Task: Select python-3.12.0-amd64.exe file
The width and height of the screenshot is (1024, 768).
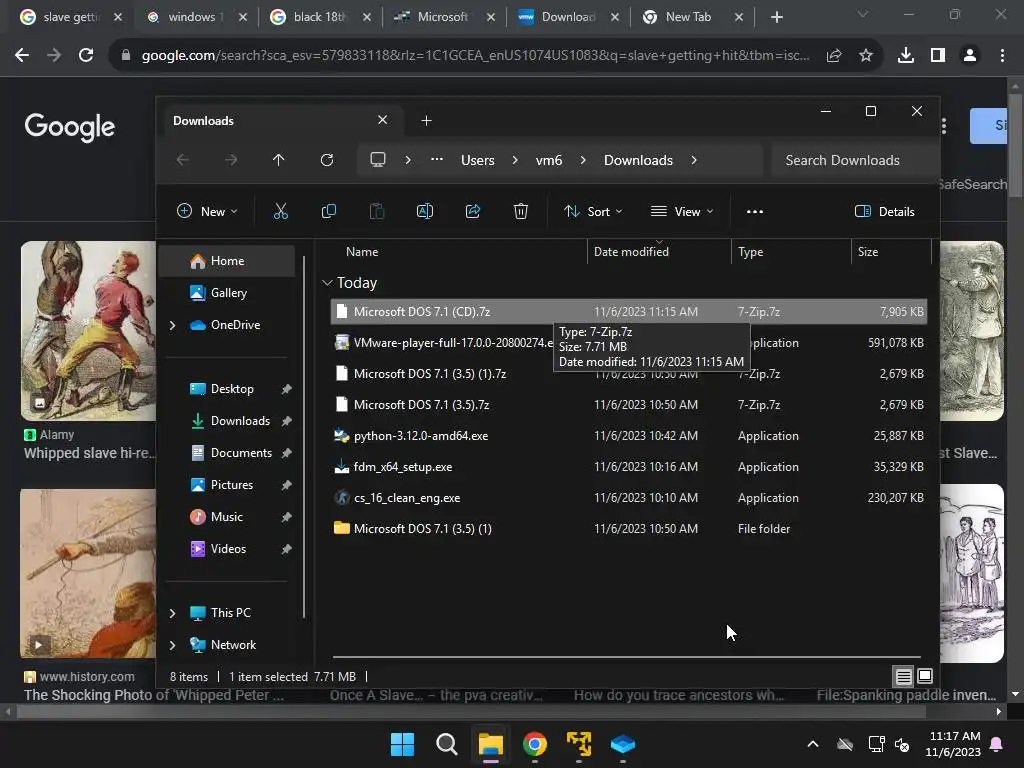Action: click(x=628, y=436)
